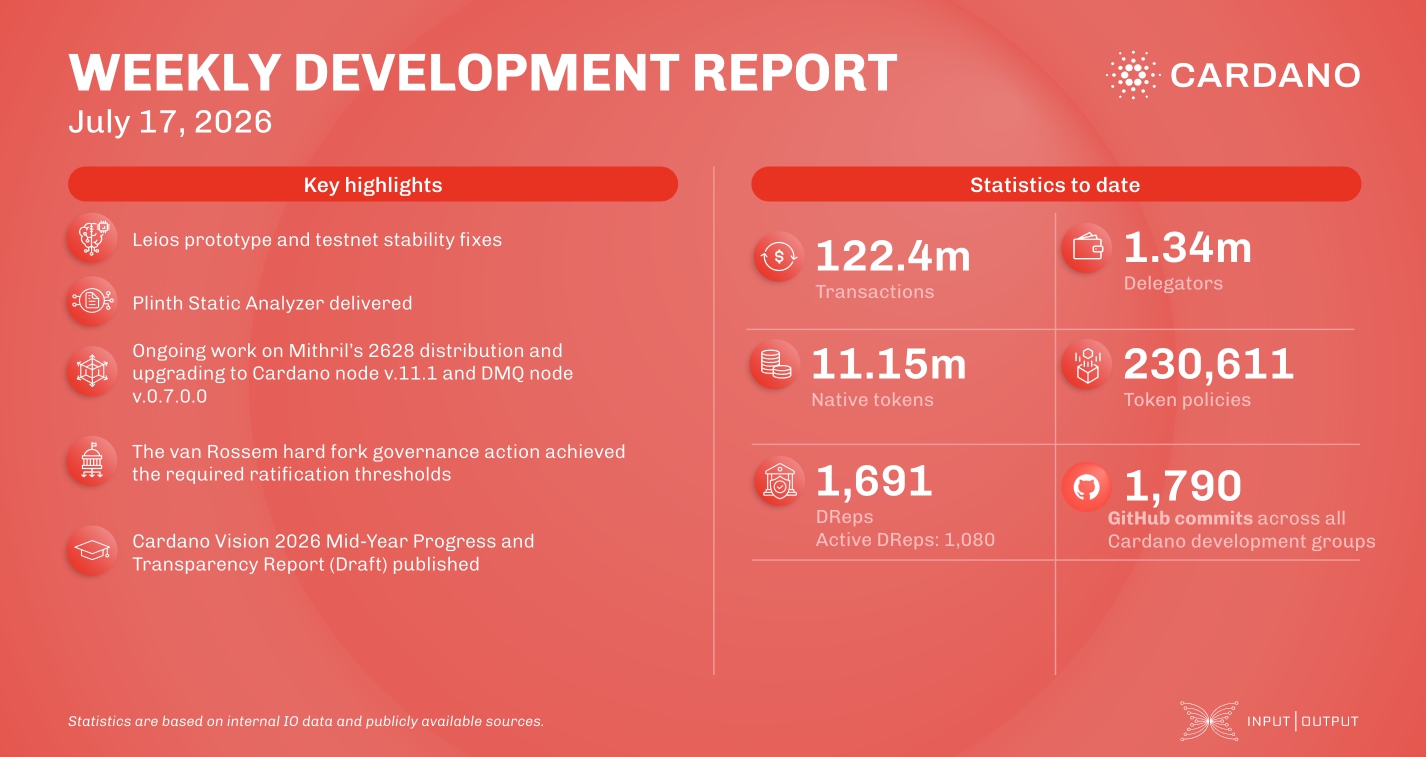
Task: Click the document icon beside Plinth Static Analyzer
Action: [x=92, y=301]
